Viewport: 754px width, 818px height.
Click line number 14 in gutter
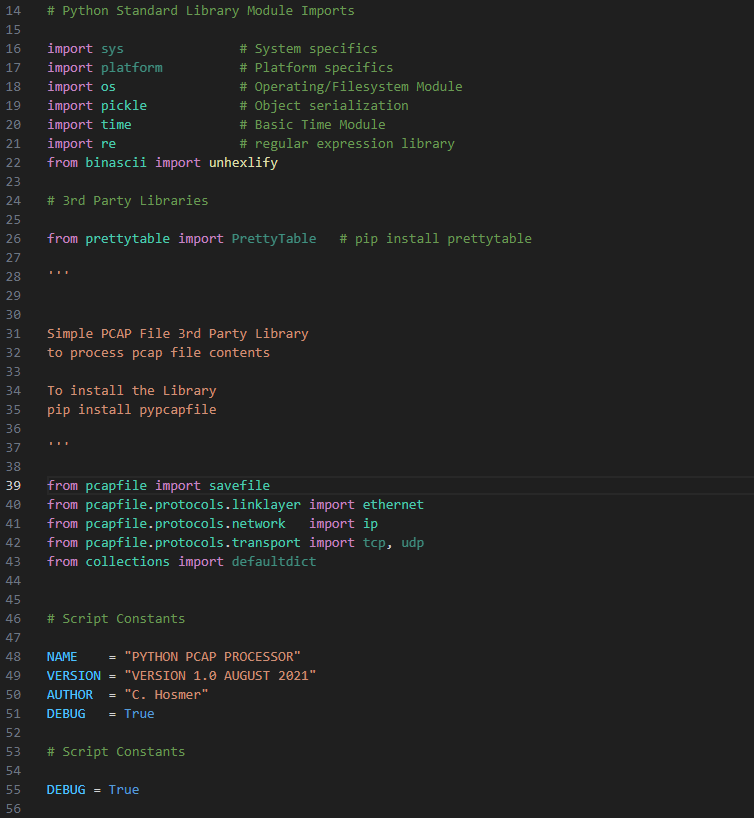tap(13, 11)
